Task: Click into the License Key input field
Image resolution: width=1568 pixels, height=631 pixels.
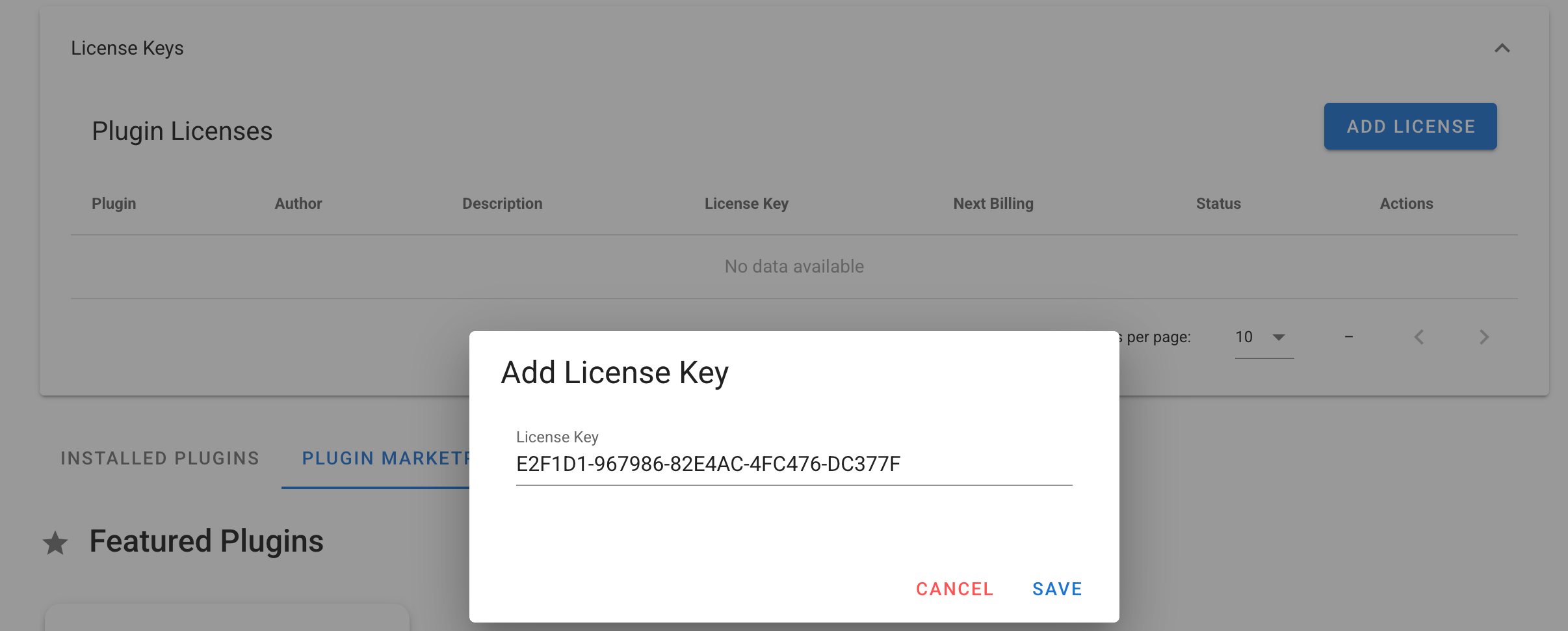Action: 793,464
